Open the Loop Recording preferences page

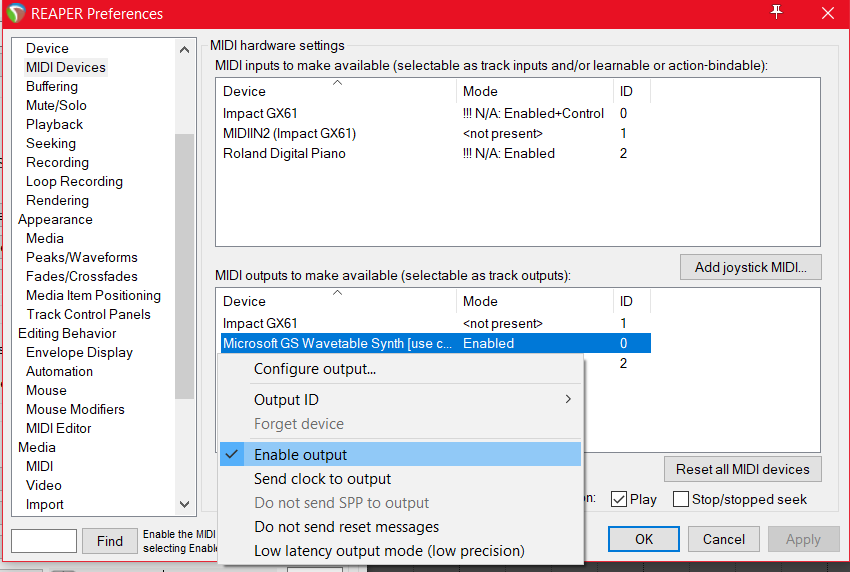[74, 181]
